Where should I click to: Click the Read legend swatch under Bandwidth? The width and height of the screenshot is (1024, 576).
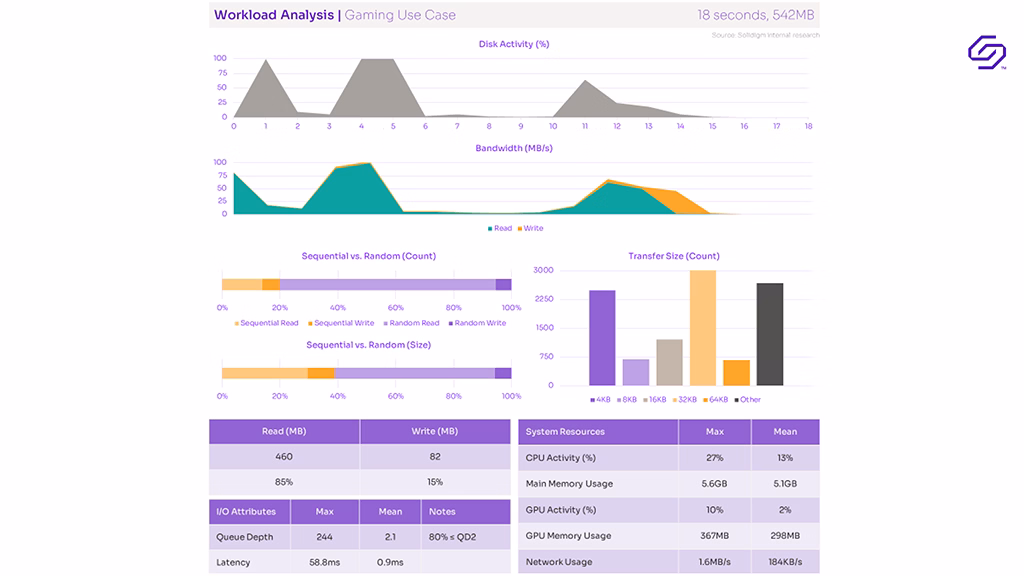(490, 229)
